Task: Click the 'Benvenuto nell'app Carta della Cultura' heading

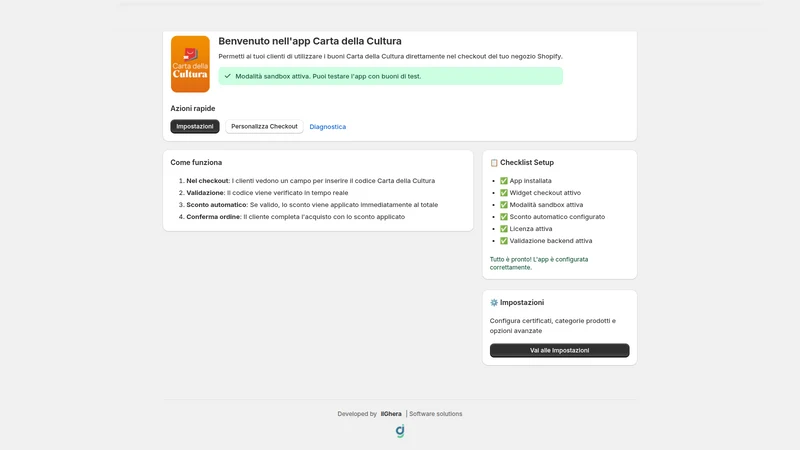Action: [x=310, y=41]
